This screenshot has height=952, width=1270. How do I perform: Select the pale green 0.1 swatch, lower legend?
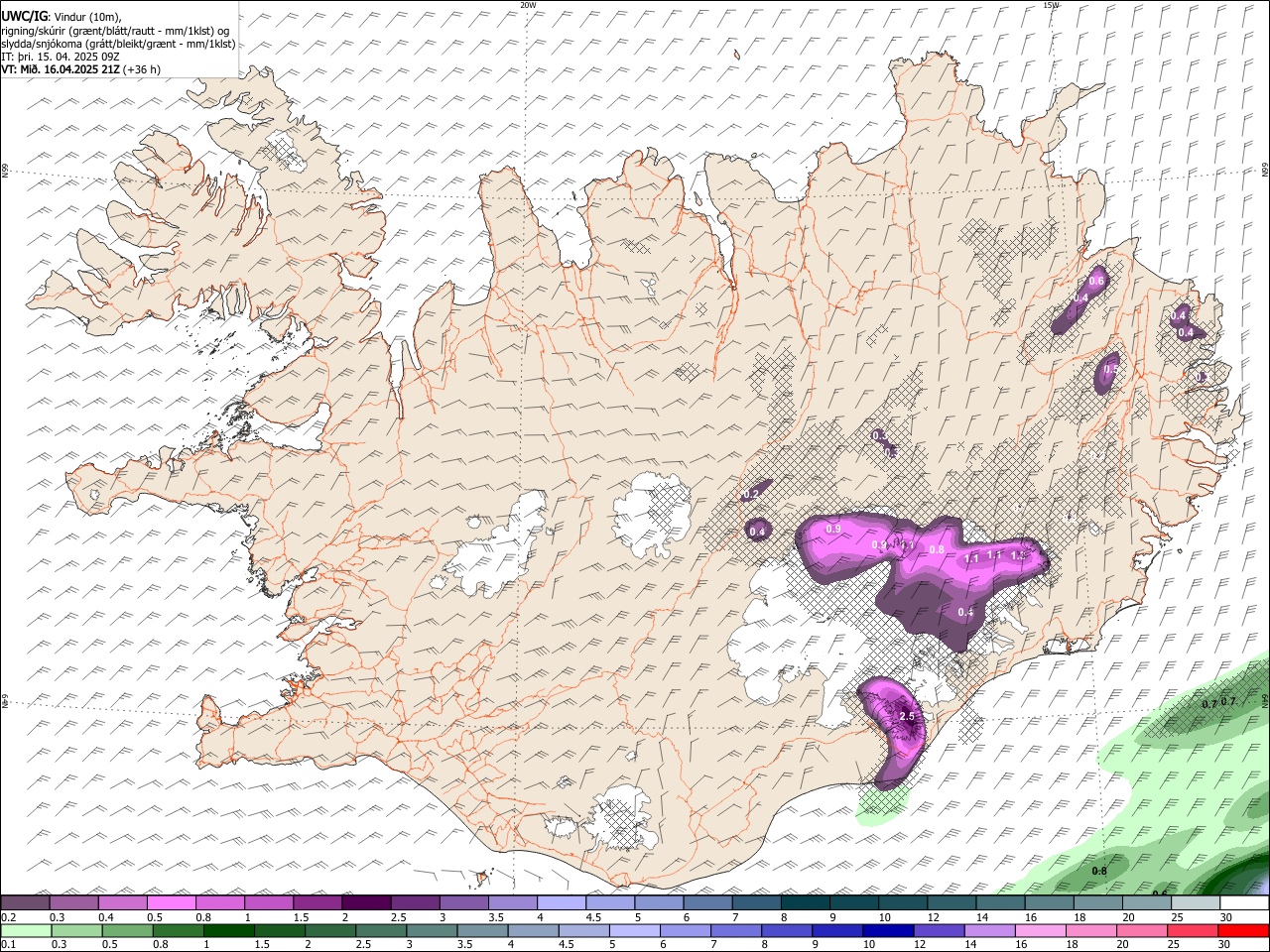coord(26,930)
